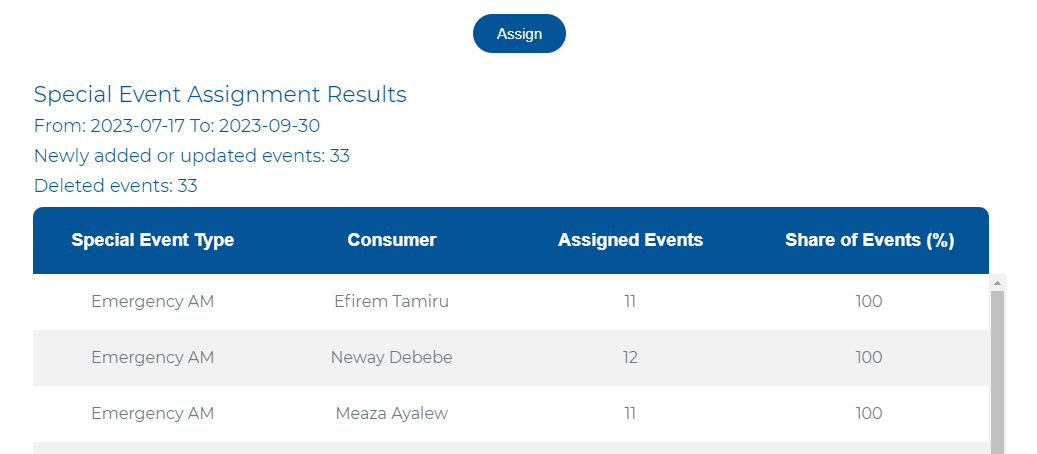Click share value 100 for Efirem Tamiru
1037x454 pixels.
click(868, 302)
